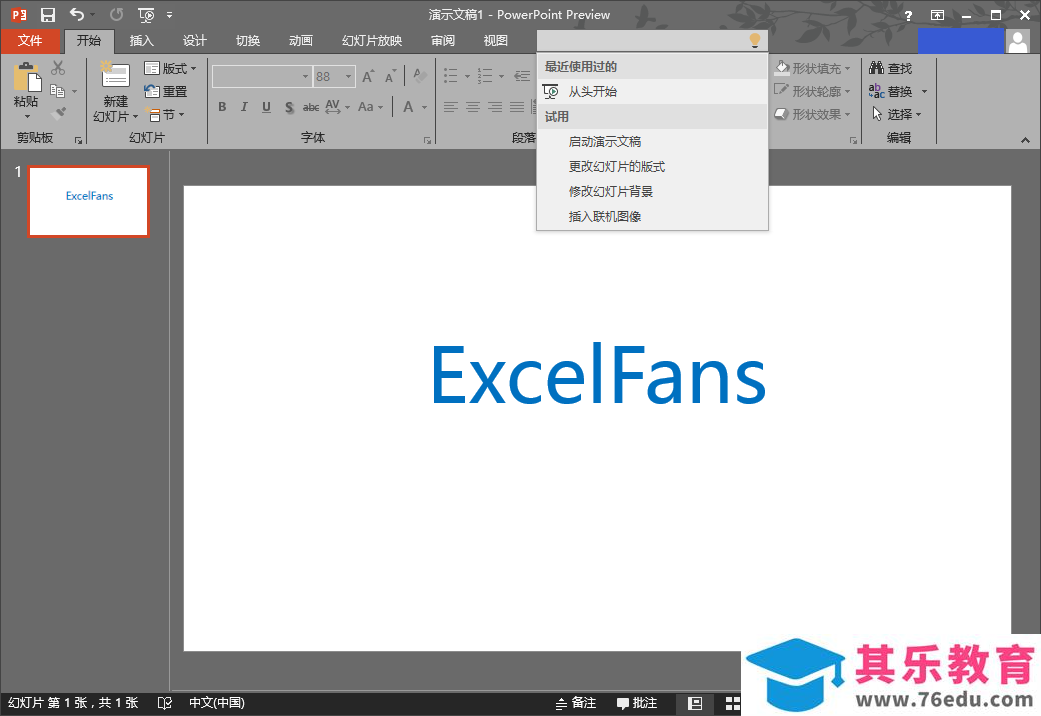Cut selection with the scissors icon
1041x716 pixels.
pos(58,68)
